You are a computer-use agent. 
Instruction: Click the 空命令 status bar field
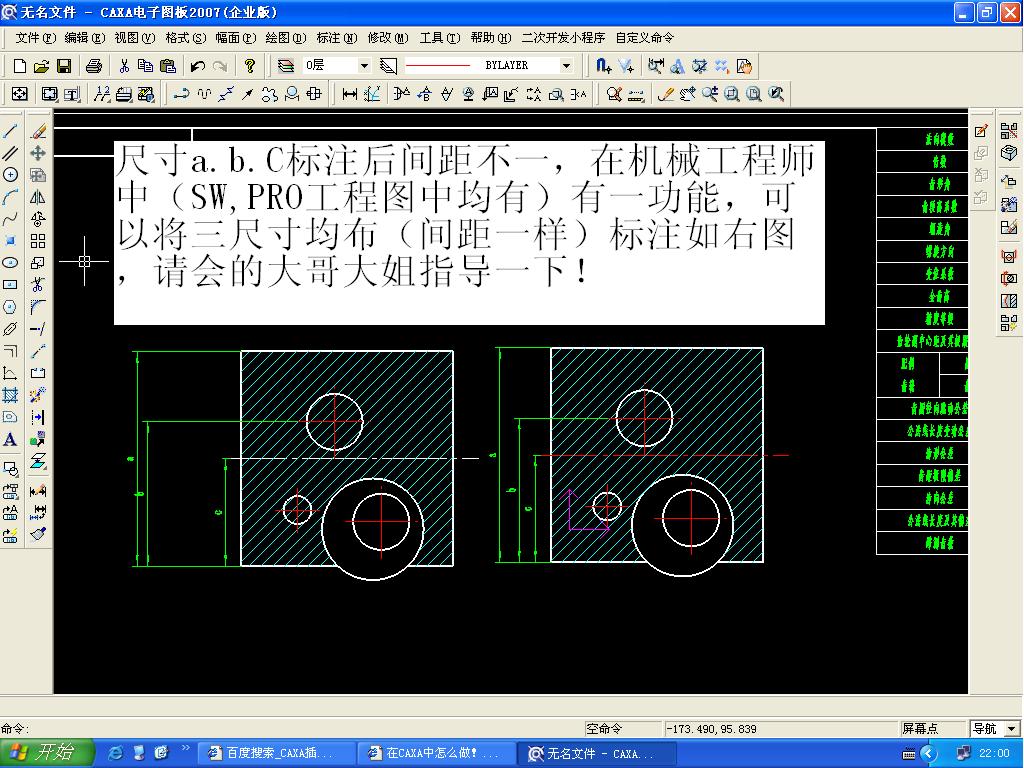[x=622, y=728]
